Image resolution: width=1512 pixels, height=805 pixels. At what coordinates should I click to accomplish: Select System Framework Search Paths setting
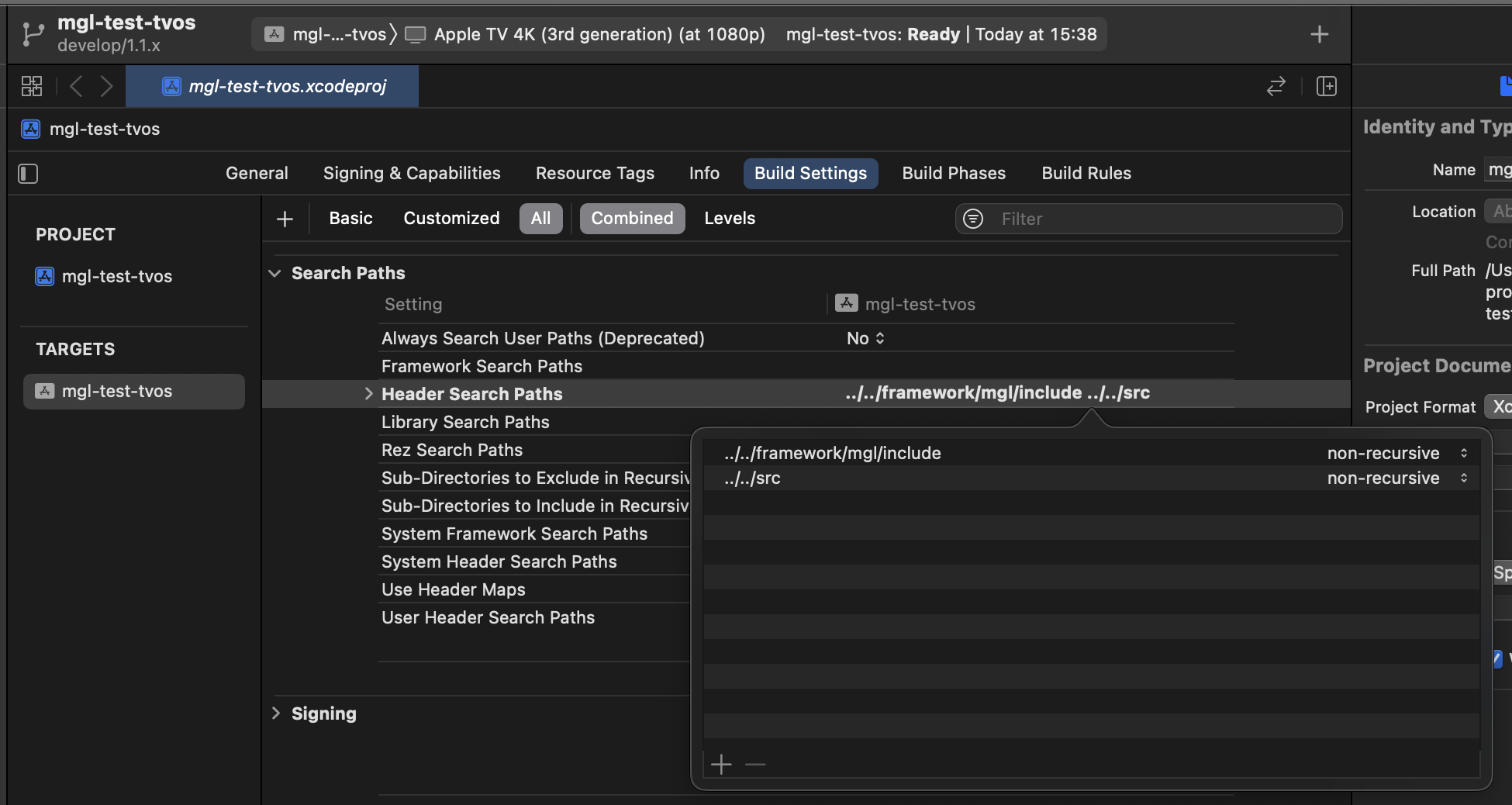(514, 534)
